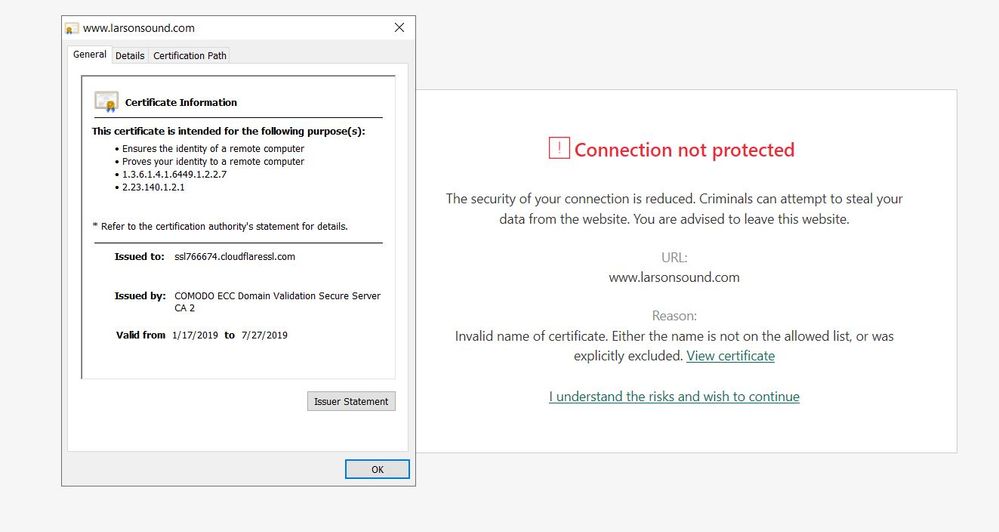Image resolution: width=999 pixels, height=532 pixels.
Task: Click the 7/27/2019 expiry date
Action: (264, 335)
